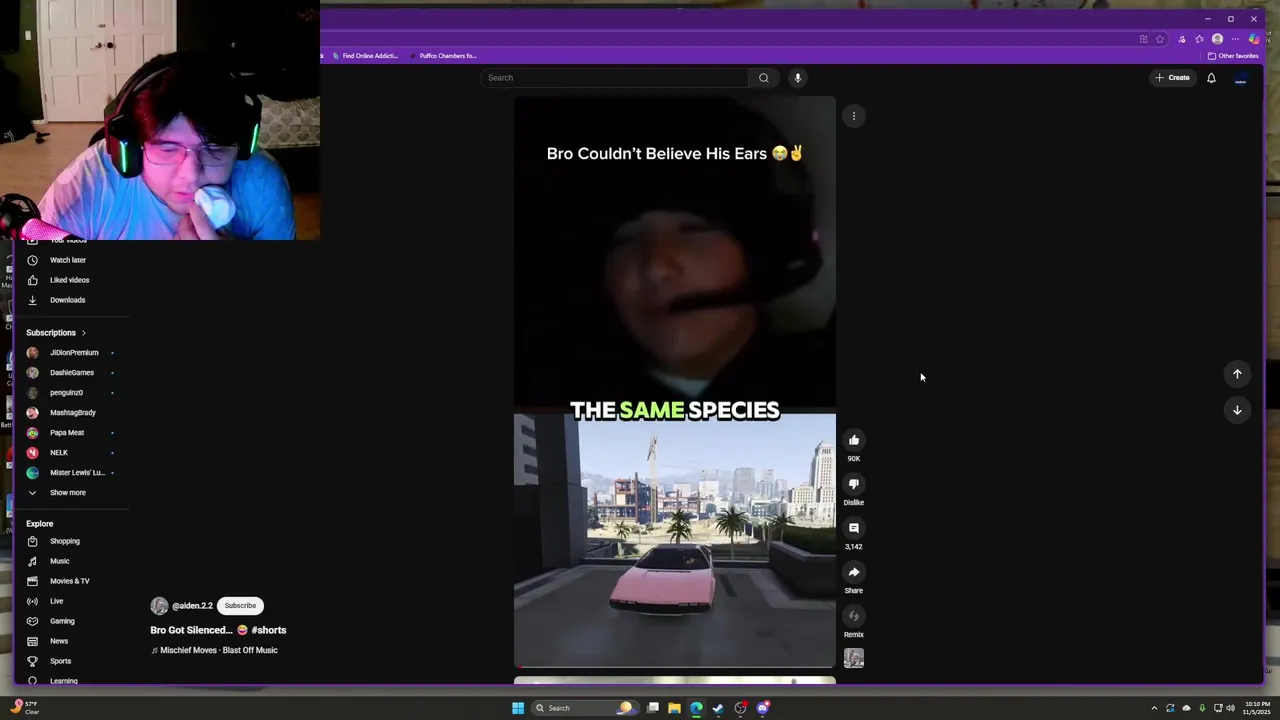
Task: Open the Puffco Chambers bookmark
Action: coord(442,56)
